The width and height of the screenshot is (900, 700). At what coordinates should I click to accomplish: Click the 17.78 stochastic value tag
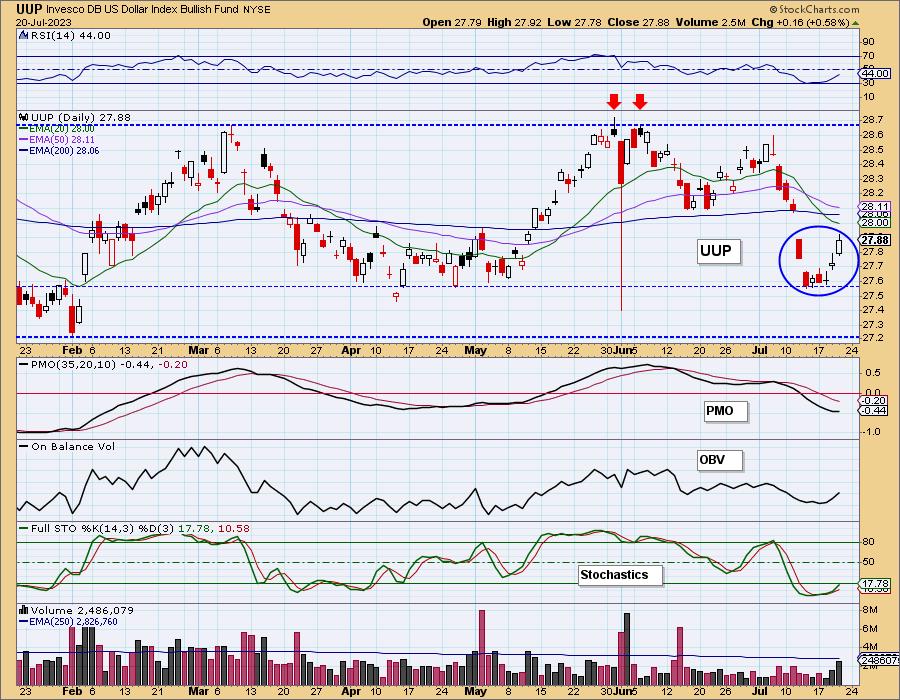pyautogui.click(x=876, y=584)
